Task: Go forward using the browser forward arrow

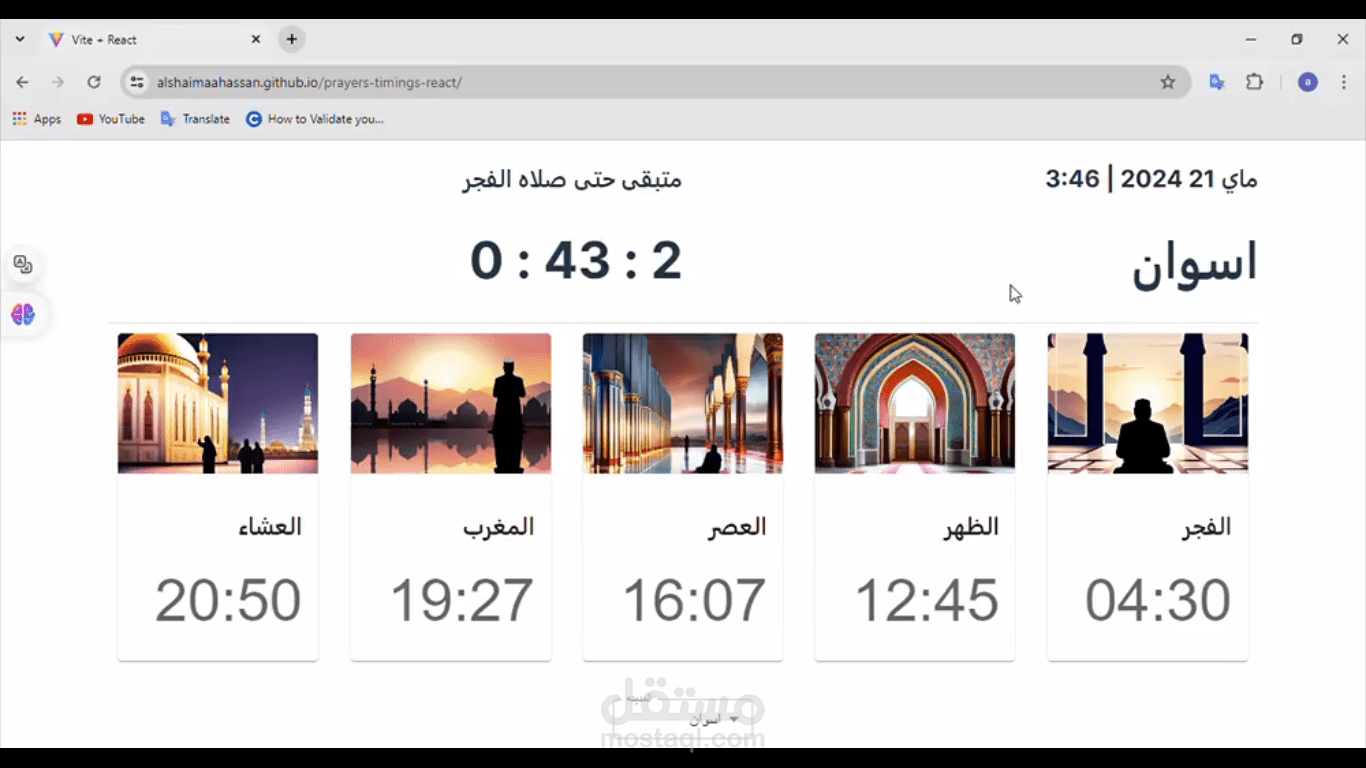Action: coord(58,82)
